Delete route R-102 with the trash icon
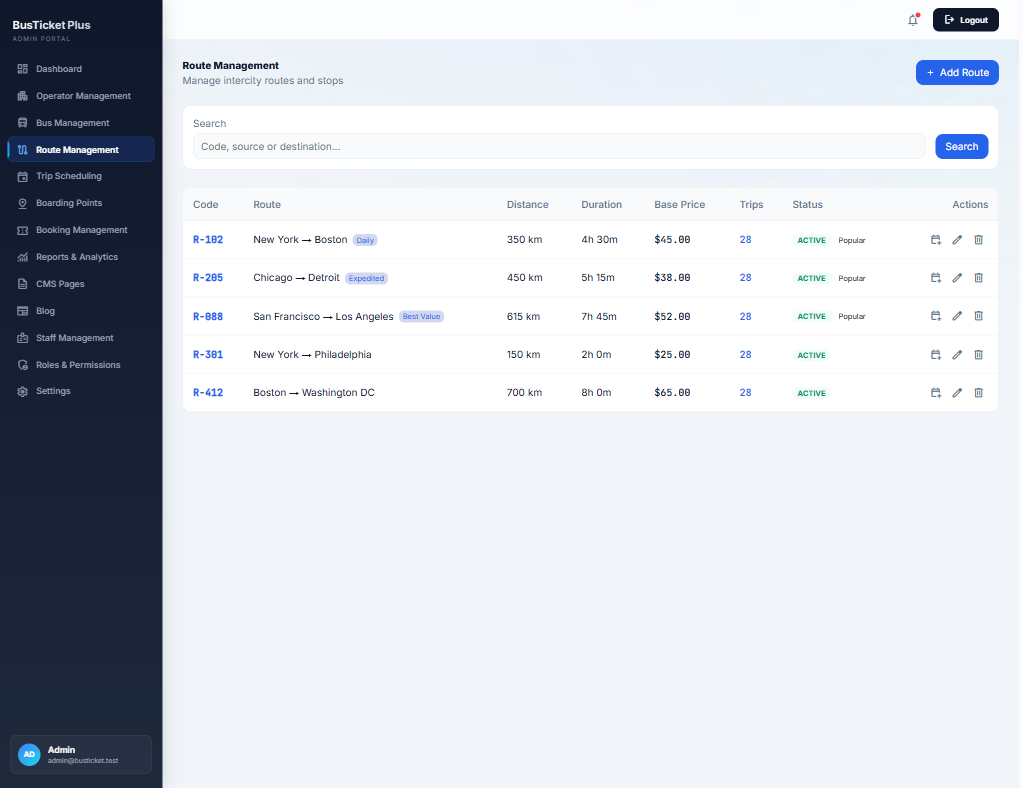The image size is (1022, 788). click(978, 240)
